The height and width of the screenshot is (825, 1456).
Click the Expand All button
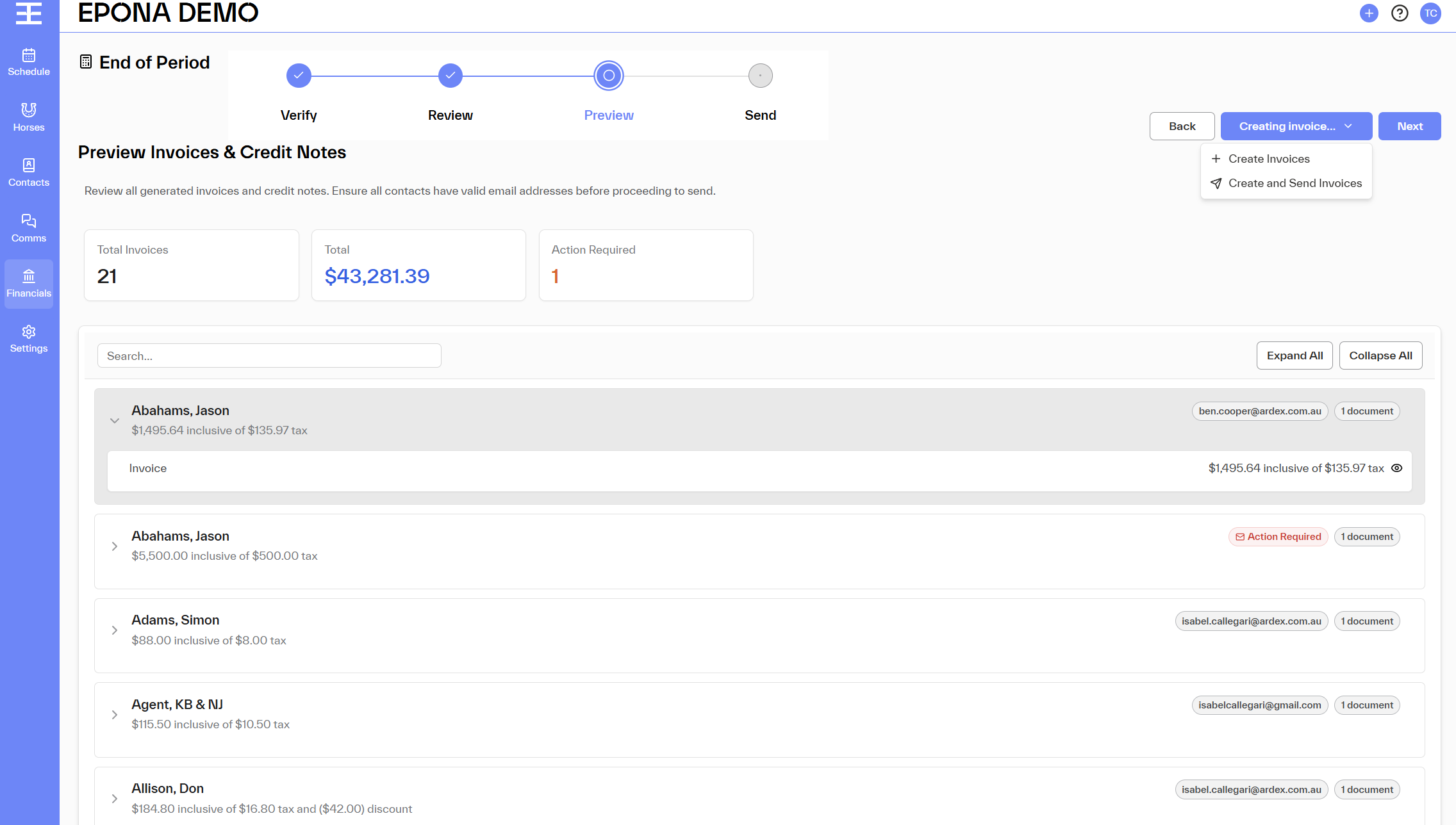[x=1294, y=355]
